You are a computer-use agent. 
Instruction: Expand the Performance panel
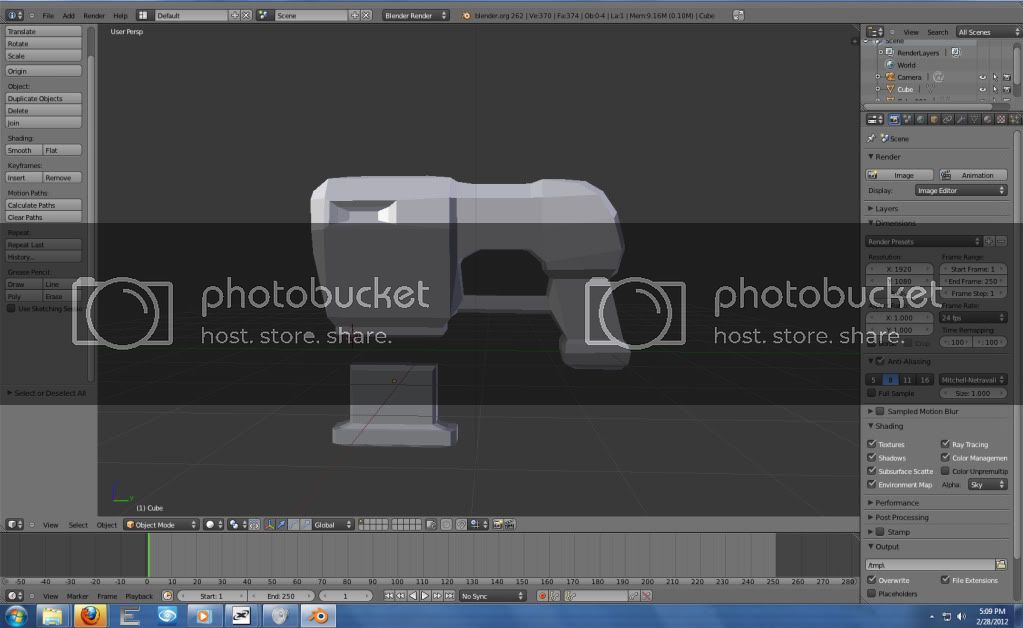tap(897, 503)
